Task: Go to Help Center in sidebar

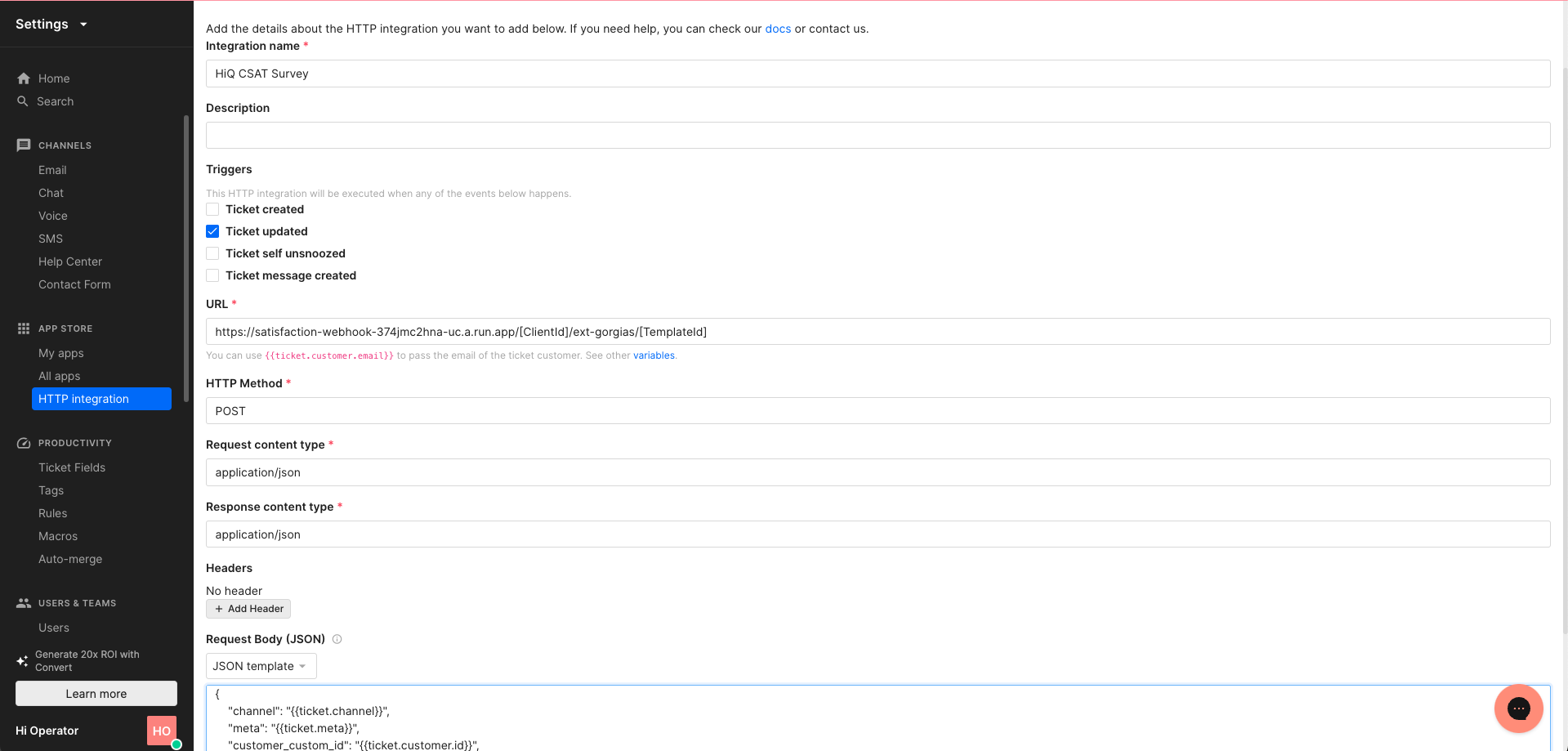Action: [x=70, y=262]
